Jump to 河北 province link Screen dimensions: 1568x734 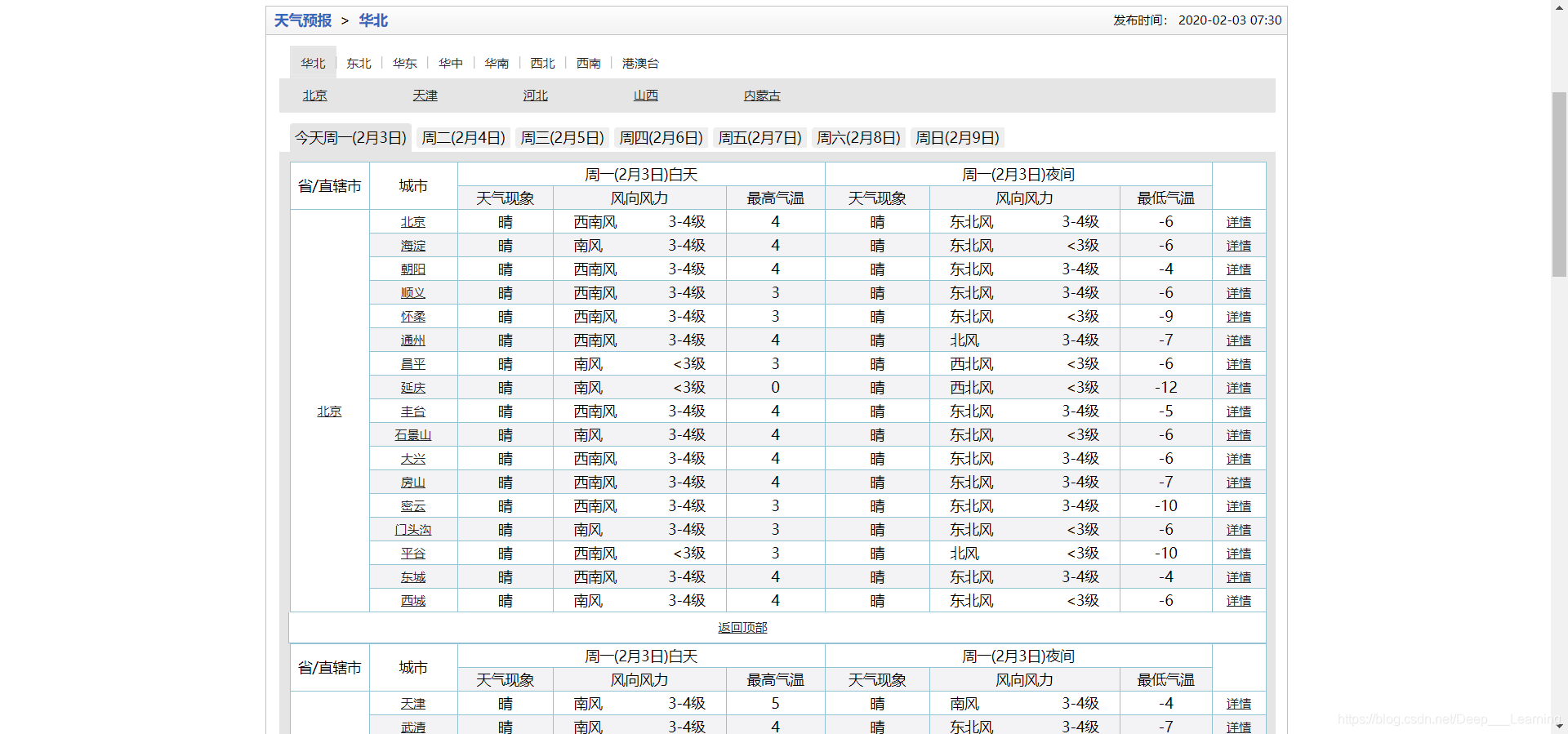point(535,96)
